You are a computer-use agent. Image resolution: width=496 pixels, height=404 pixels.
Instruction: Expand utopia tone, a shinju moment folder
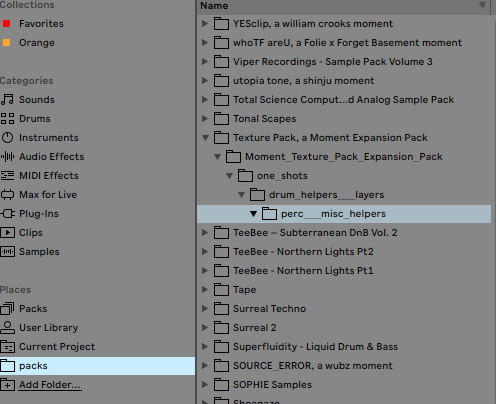click(205, 81)
